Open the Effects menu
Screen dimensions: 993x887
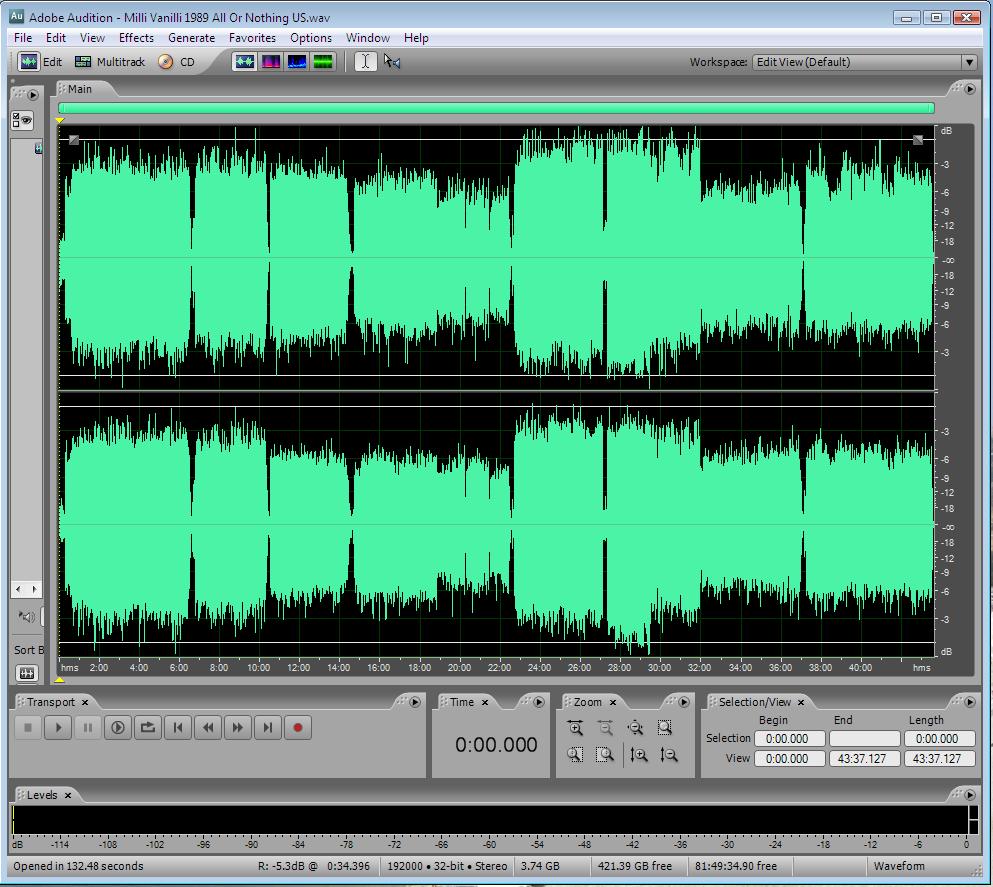pos(136,38)
